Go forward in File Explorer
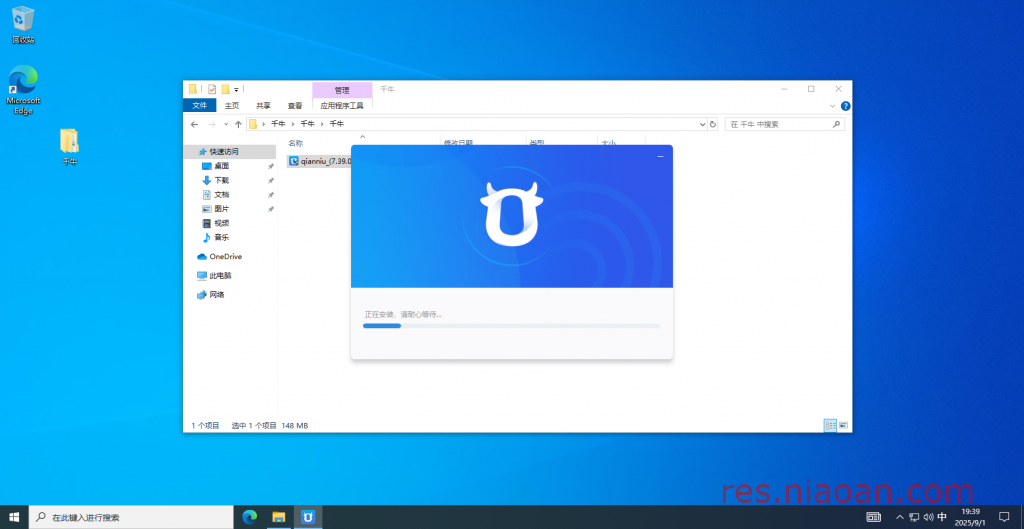The height and width of the screenshot is (529, 1024). (x=212, y=124)
